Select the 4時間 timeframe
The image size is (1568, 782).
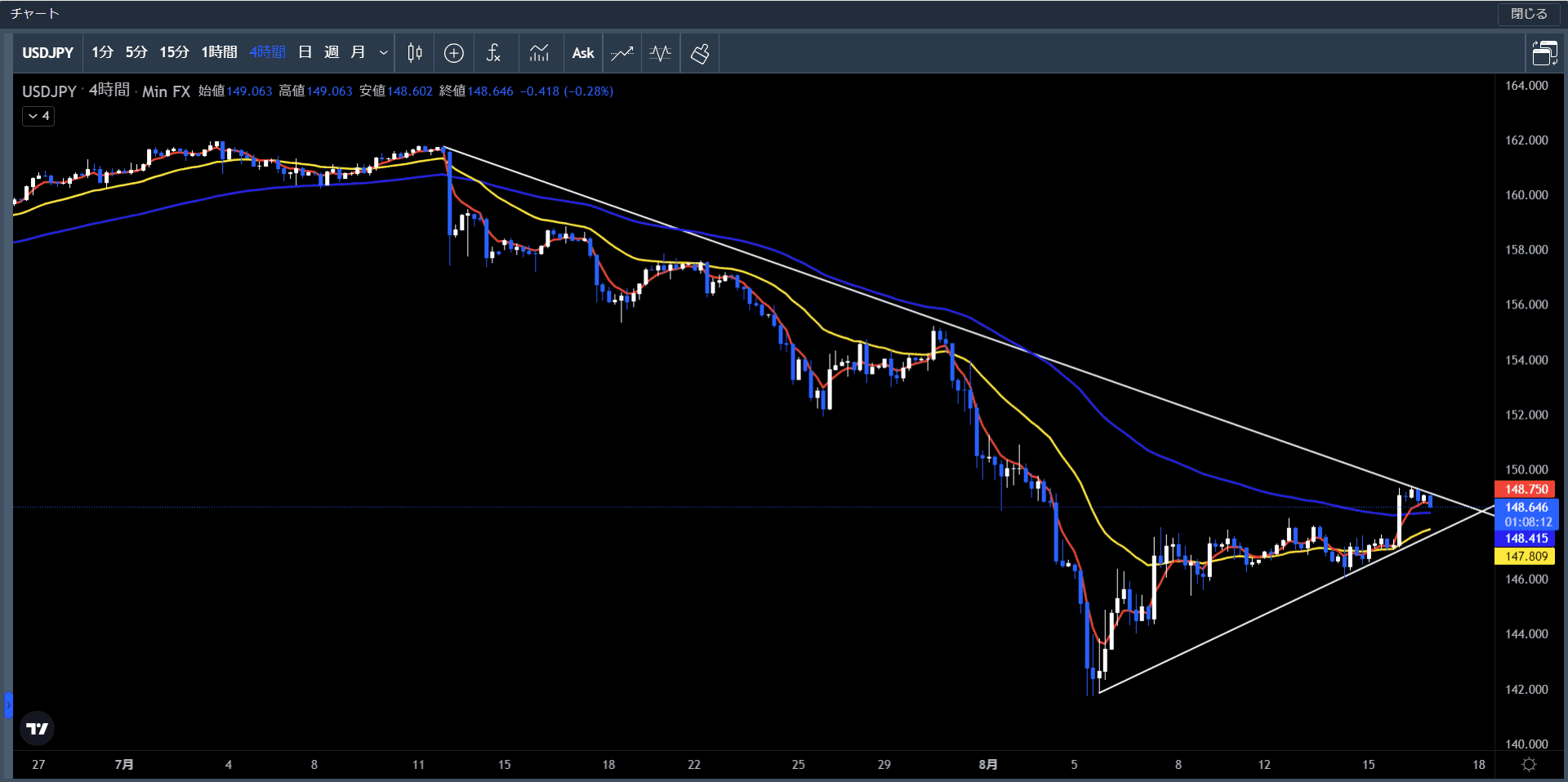tap(268, 53)
